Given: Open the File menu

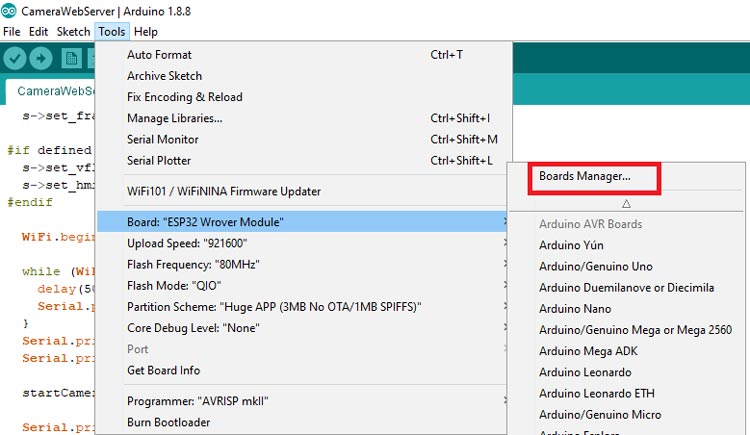Looking at the screenshot, I should click(11, 32).
